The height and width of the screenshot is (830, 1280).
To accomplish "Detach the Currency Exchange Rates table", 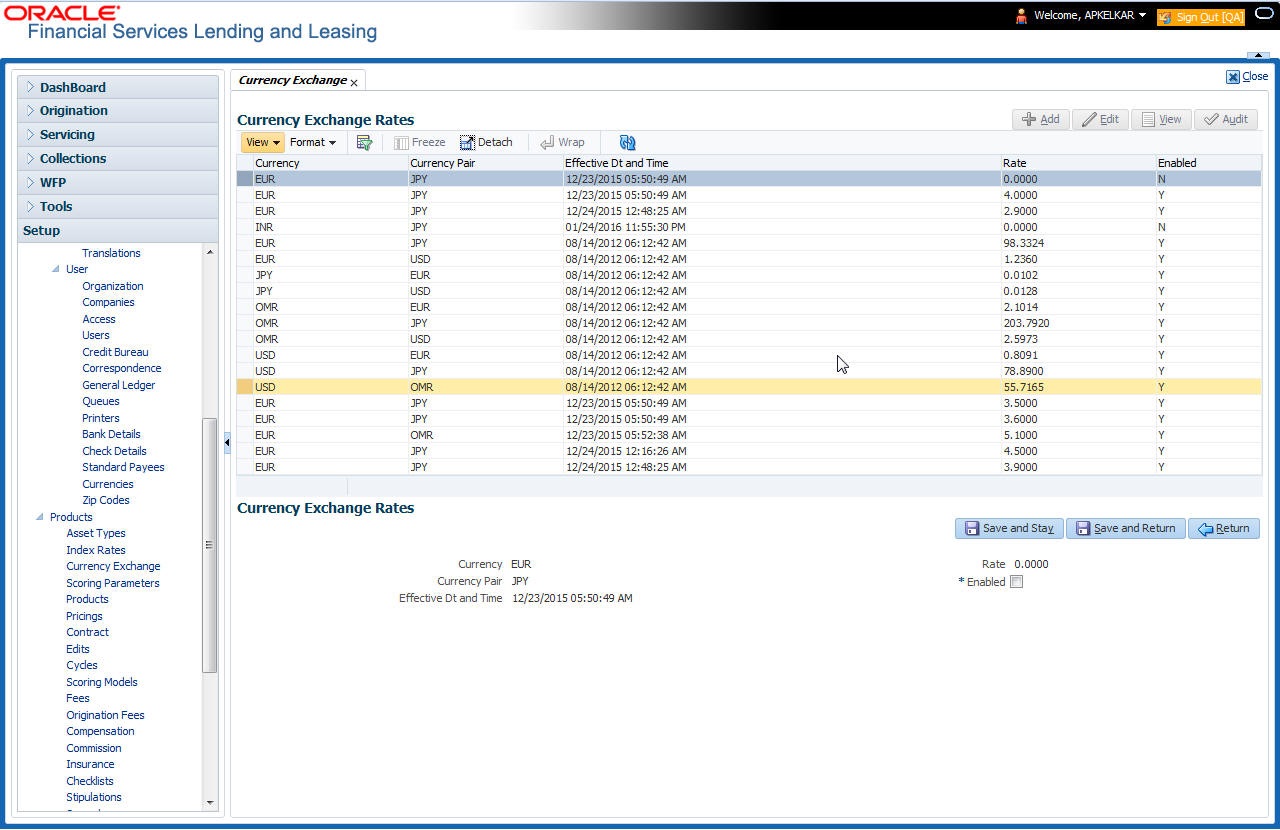I will (x=486, y=142).
